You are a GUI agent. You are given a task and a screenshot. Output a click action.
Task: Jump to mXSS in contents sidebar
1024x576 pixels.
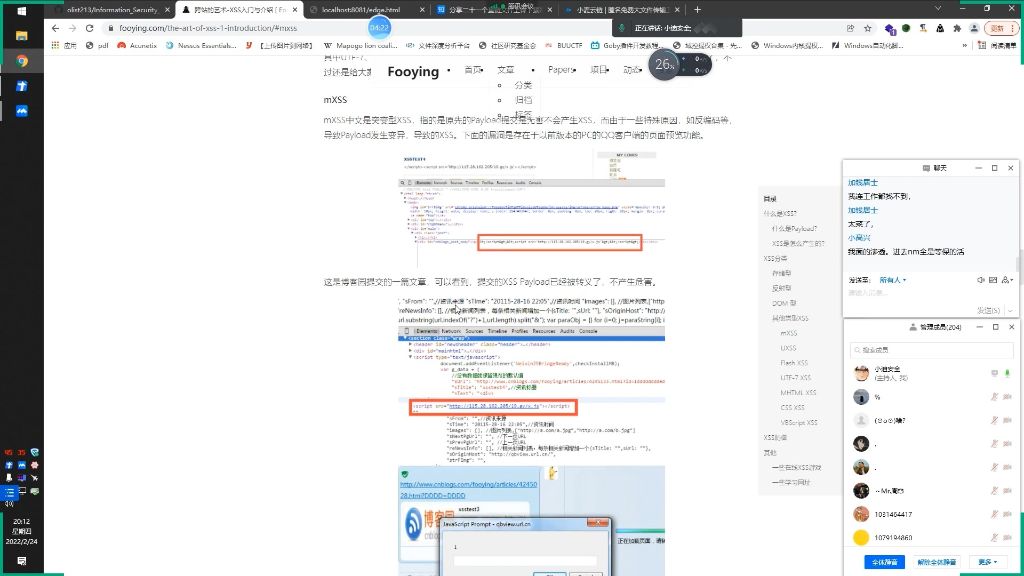tap(788, 333)
